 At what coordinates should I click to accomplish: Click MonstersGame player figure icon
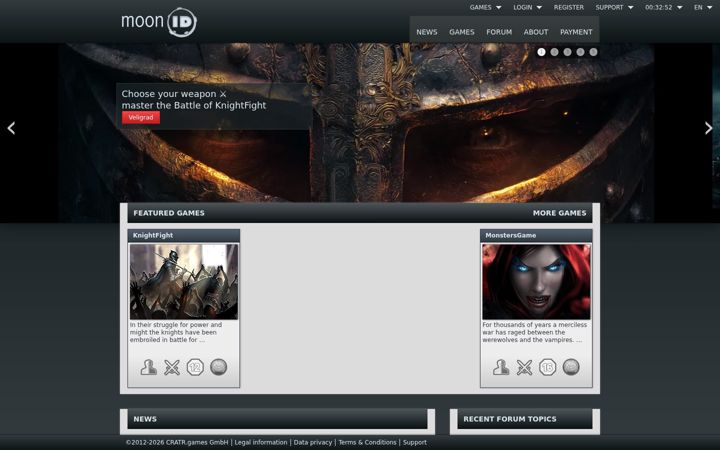point(501,367)
